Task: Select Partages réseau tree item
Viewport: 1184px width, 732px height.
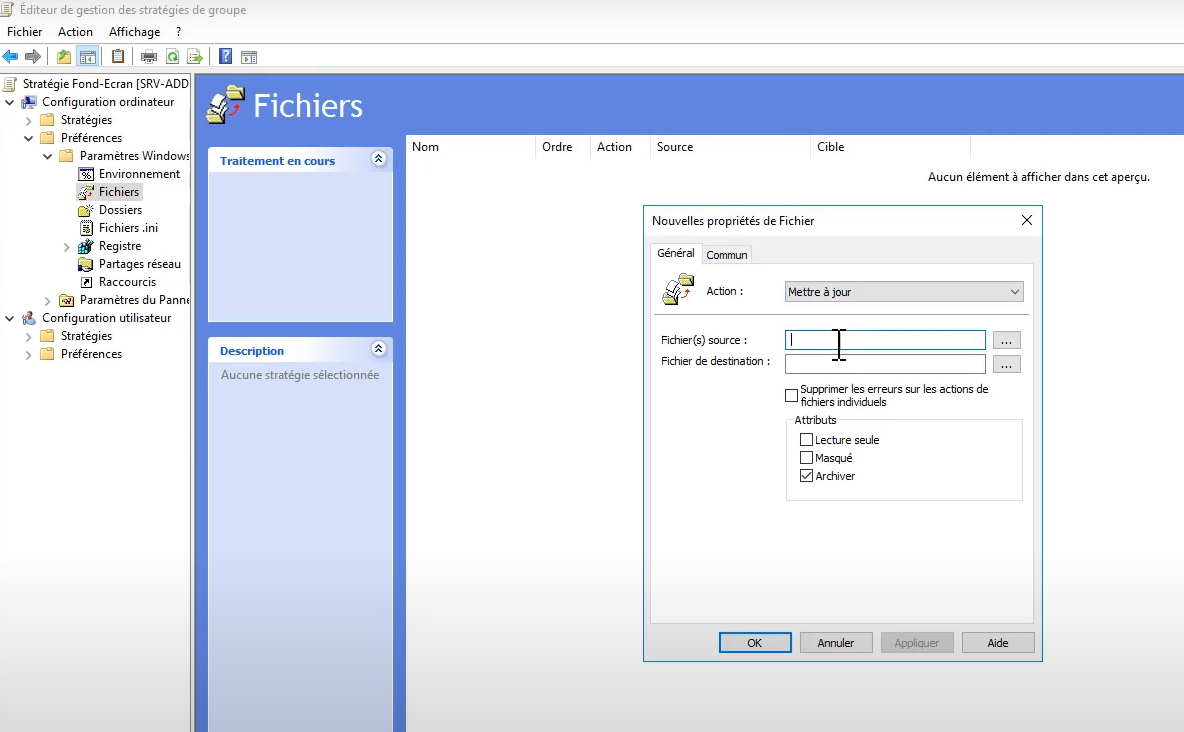Action: (140, 264)
